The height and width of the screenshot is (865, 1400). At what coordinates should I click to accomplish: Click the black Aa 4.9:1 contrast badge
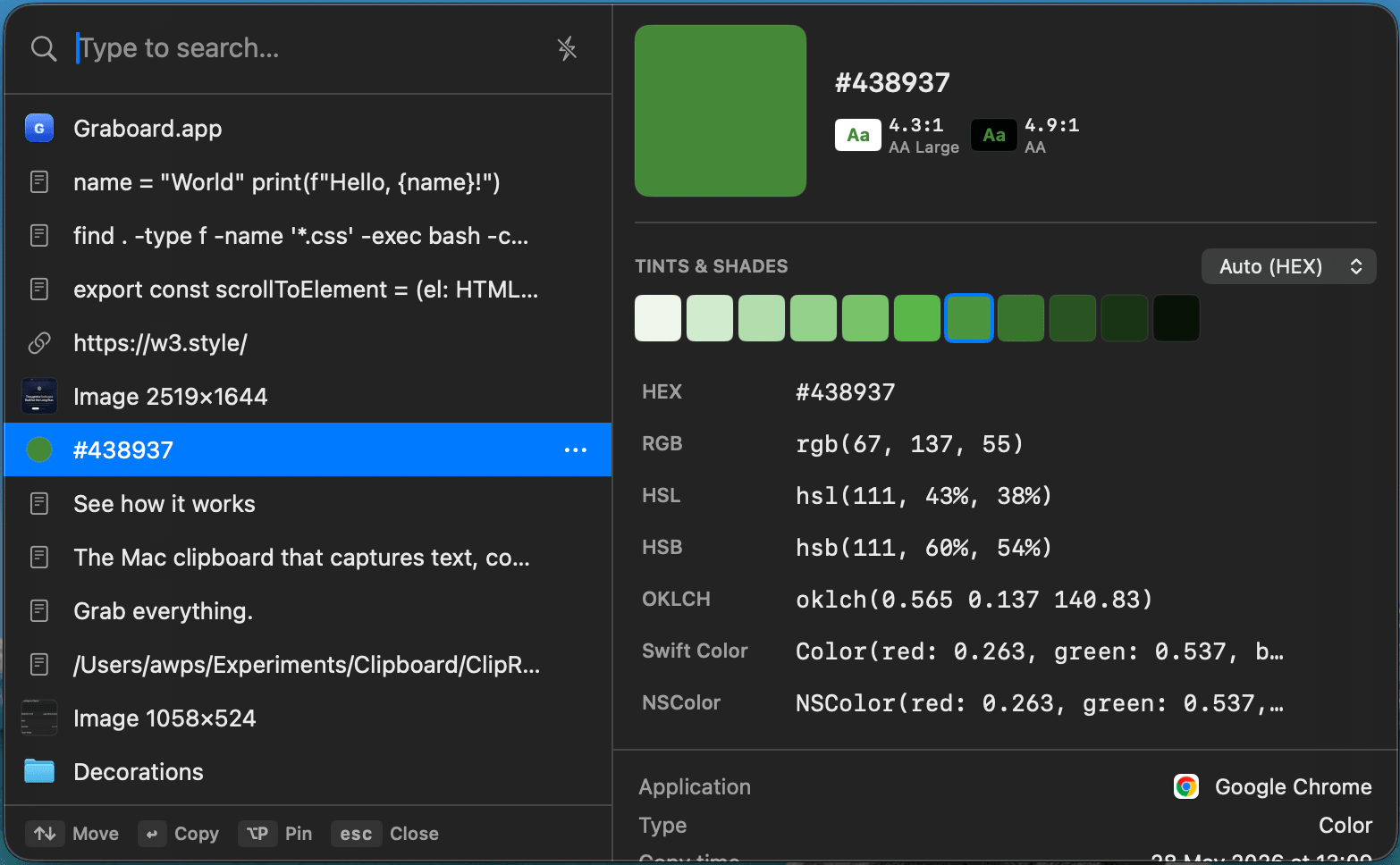pyautogui.click(x=994, y=135)
